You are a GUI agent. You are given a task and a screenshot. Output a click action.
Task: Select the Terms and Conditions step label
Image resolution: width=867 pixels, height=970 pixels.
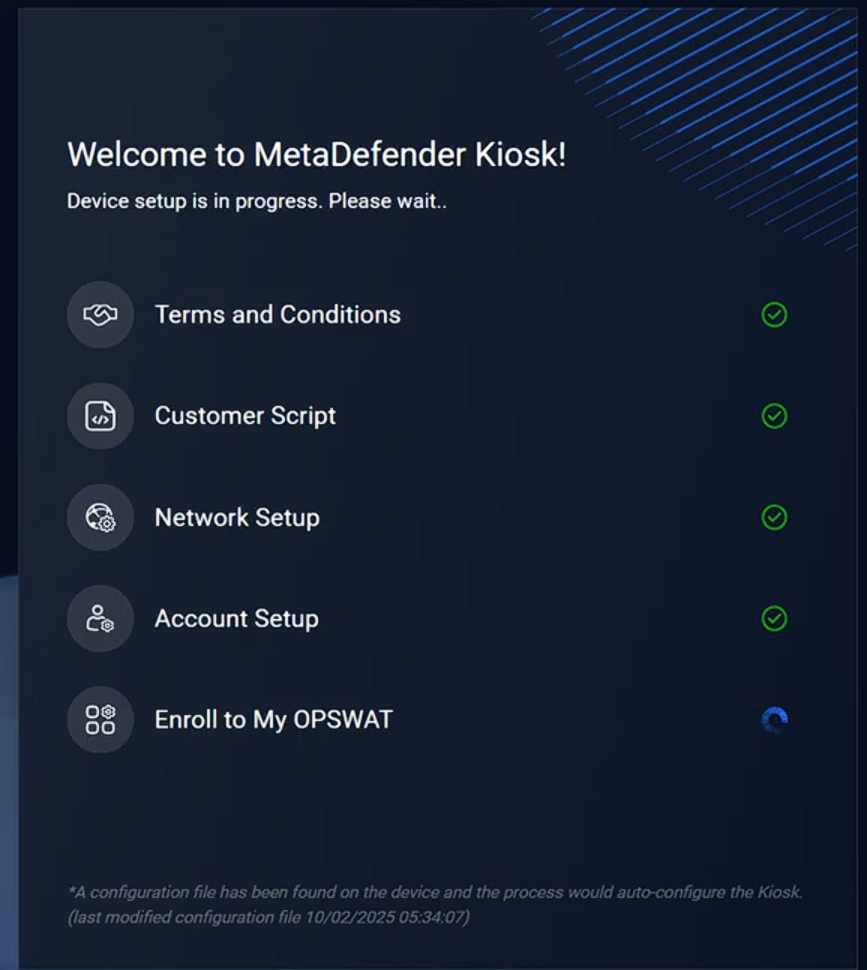pos(278,315)
